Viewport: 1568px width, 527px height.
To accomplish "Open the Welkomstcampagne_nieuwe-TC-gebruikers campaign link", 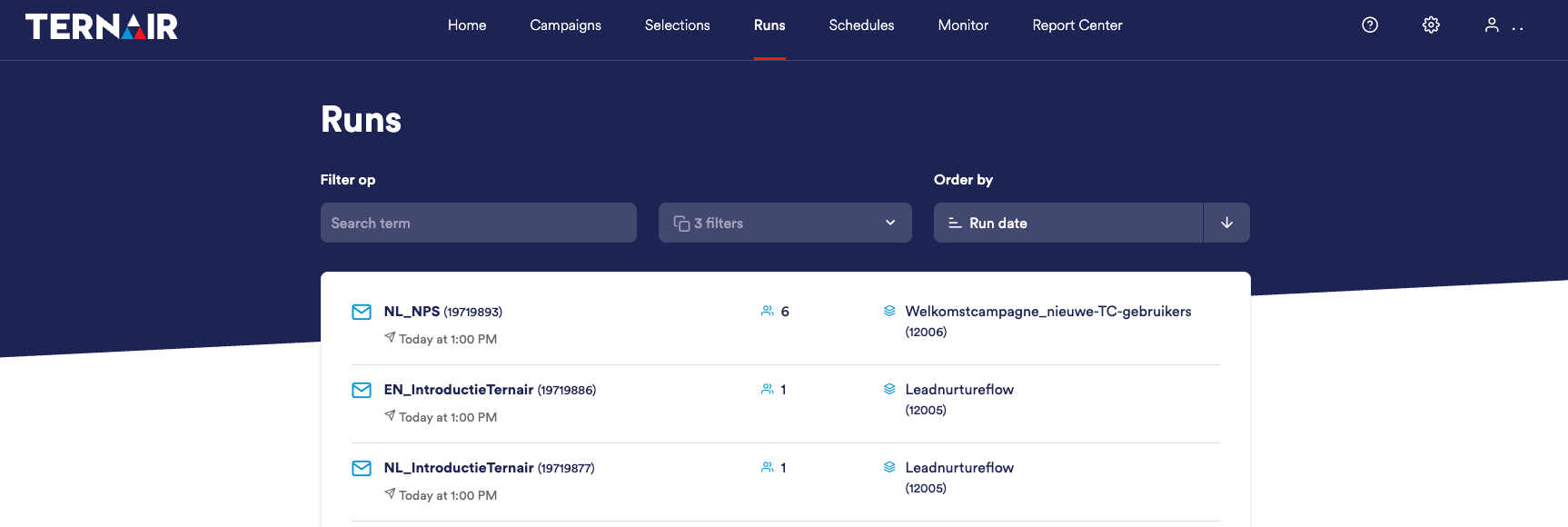I will 1047,312.
